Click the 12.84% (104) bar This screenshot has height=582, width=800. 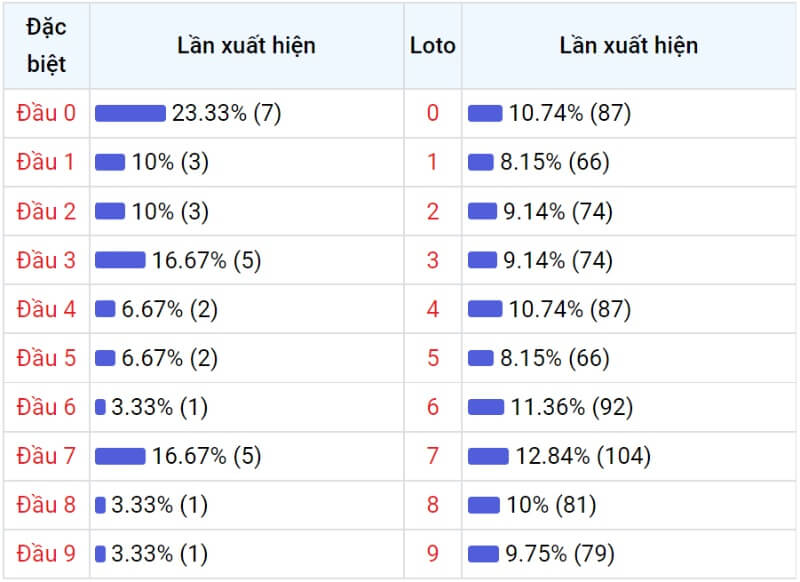pyautogui.click(x=488, y=456)
